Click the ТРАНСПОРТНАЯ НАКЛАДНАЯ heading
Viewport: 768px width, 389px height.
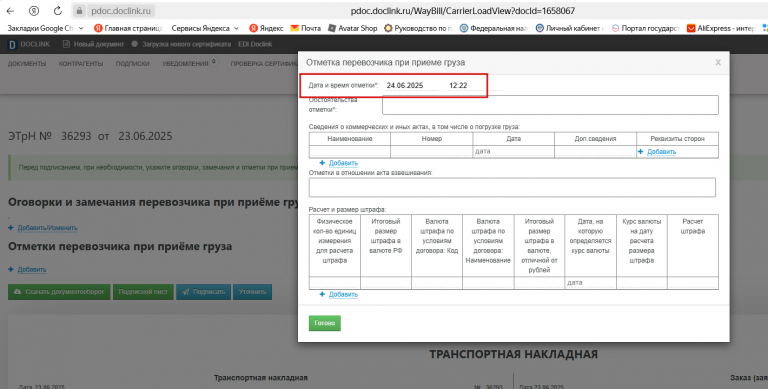tap(513, 354)
